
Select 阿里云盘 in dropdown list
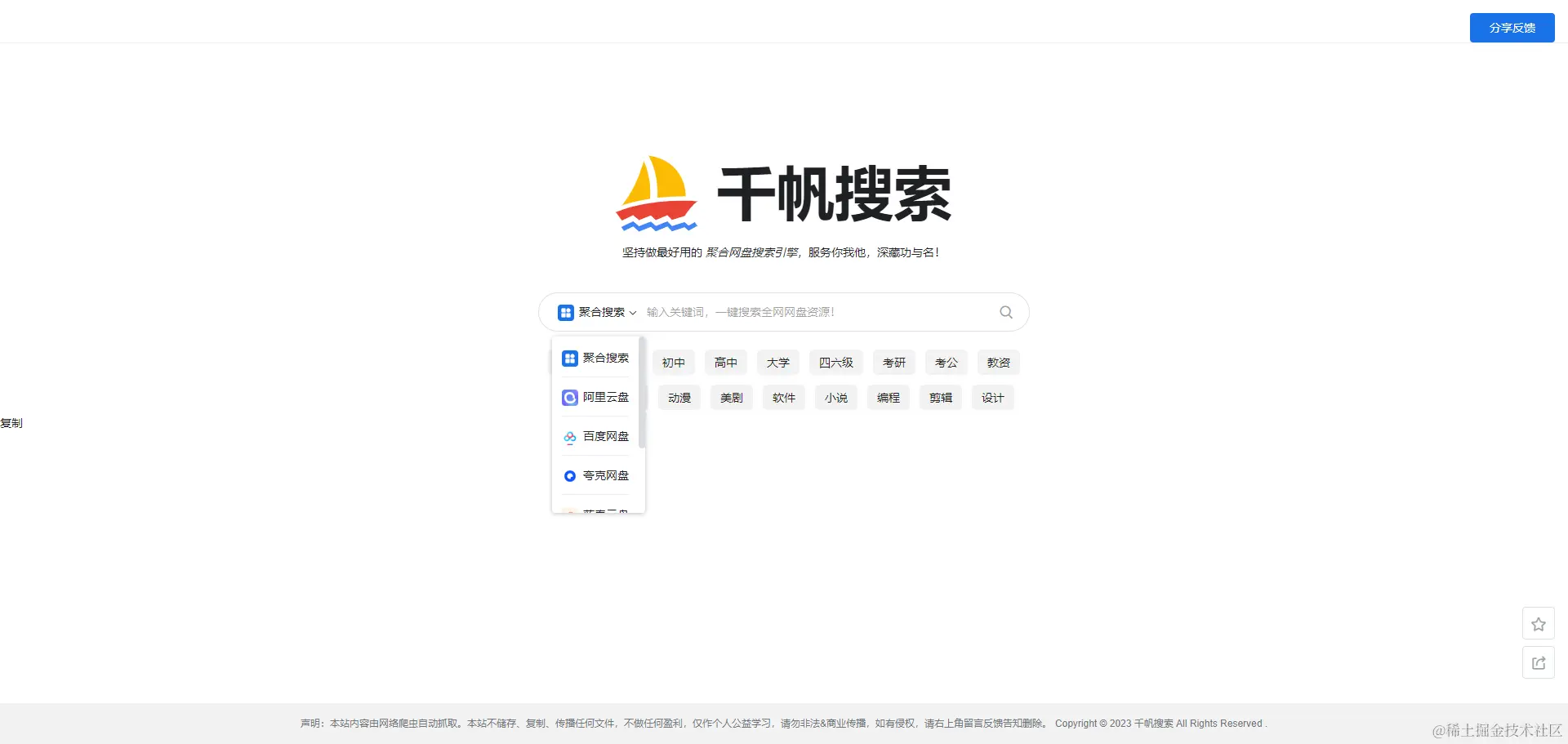595,397
